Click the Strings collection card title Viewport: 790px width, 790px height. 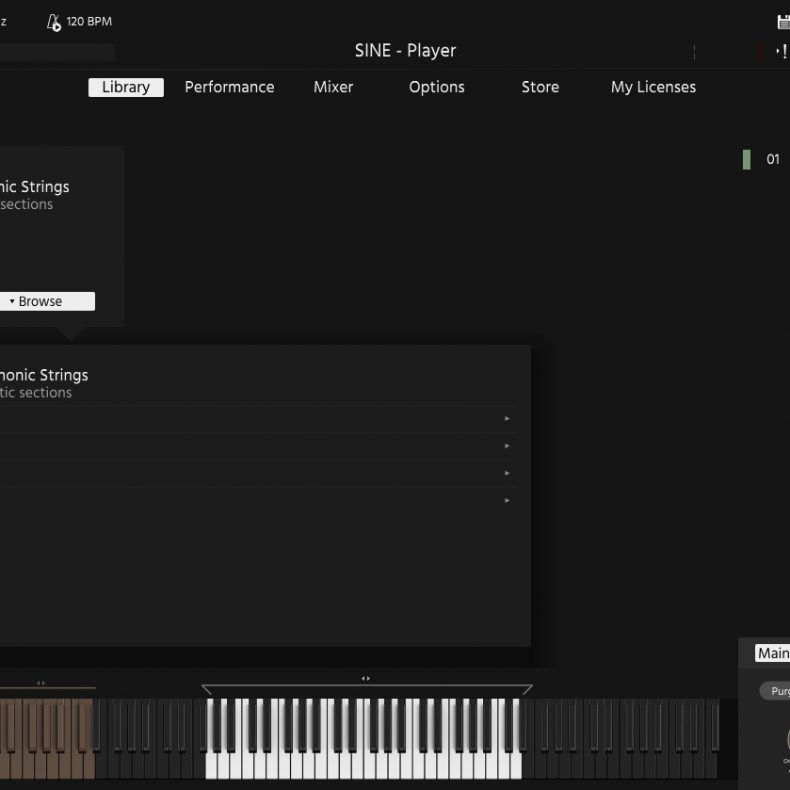[x=35, y=187]
